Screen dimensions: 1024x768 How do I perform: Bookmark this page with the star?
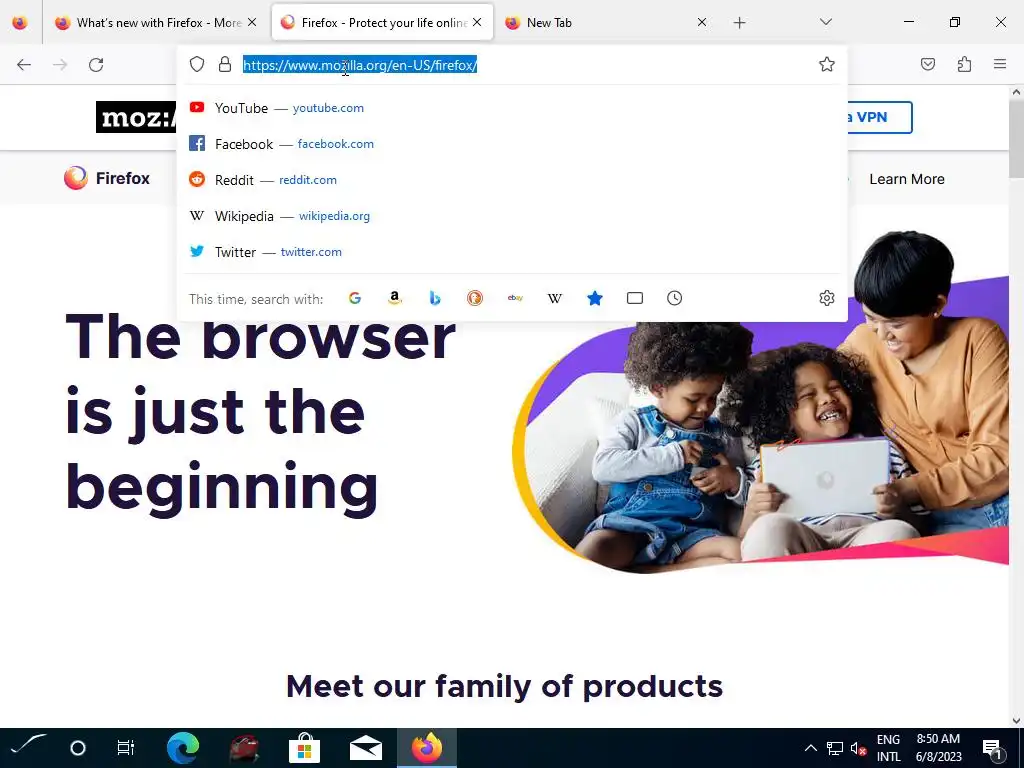pos(827,64)
